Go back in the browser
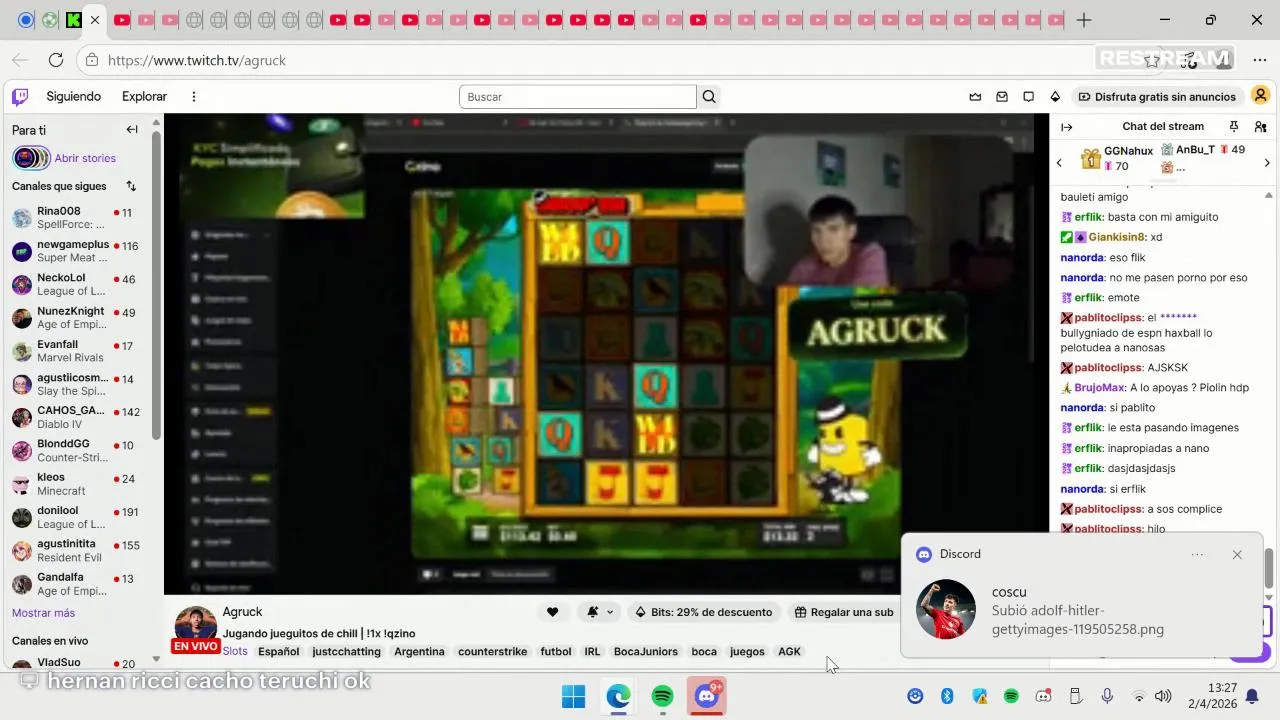The width and height of the screenshot is (1280, 720). coord(20,60)
